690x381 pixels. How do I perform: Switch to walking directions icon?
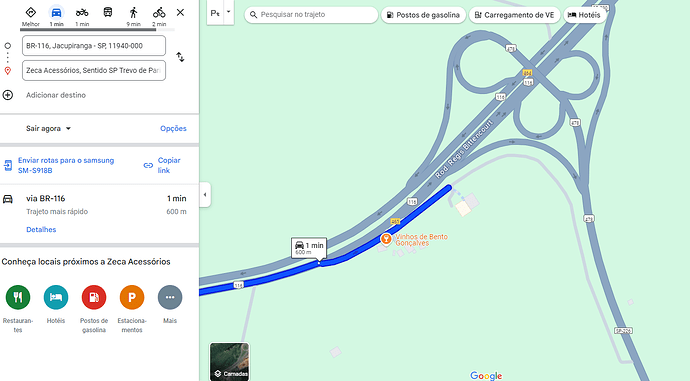pos(133,13)
